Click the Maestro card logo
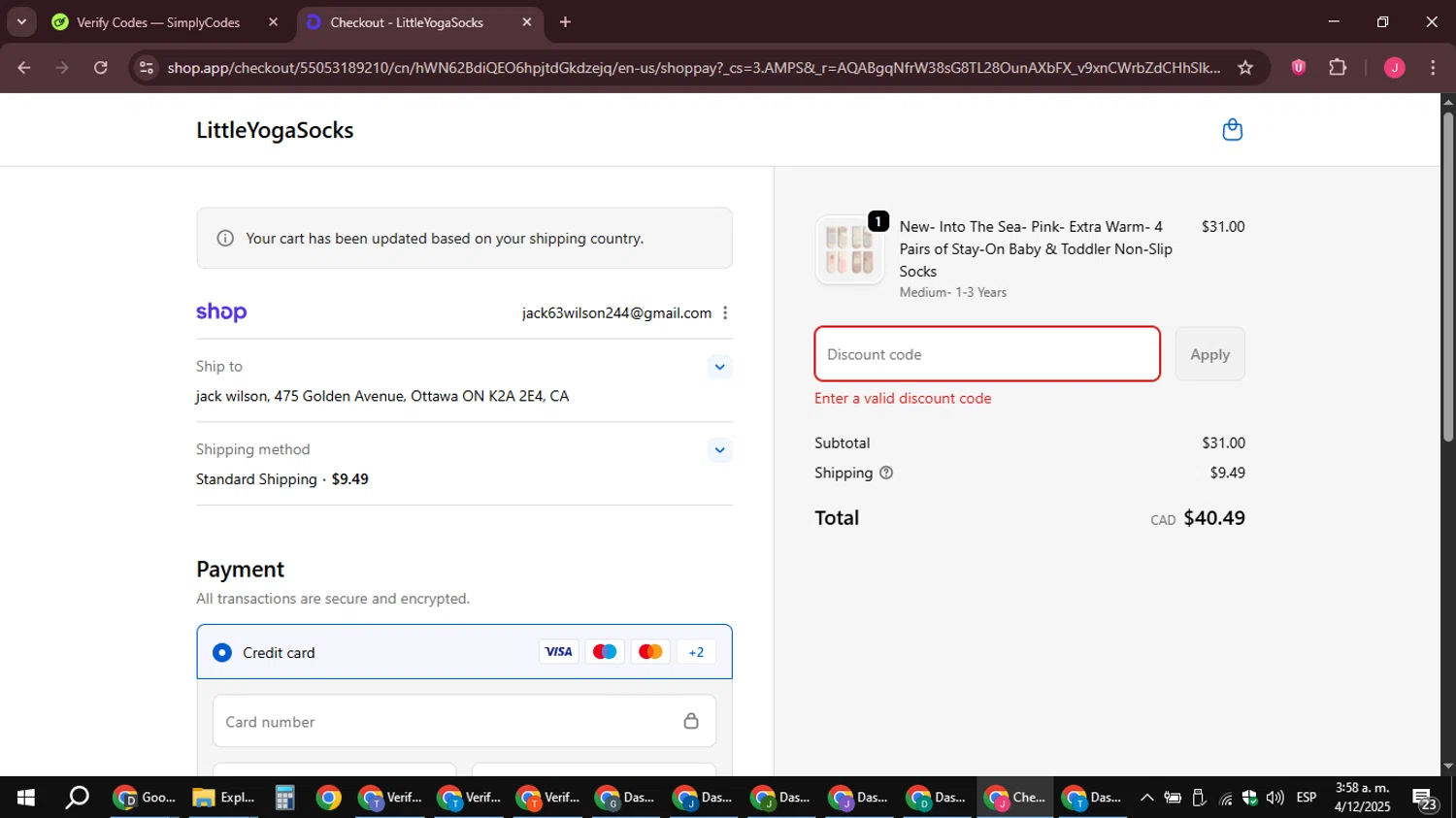The height and width of the screenshot is (818, 1456). click(x=605, y=652)
